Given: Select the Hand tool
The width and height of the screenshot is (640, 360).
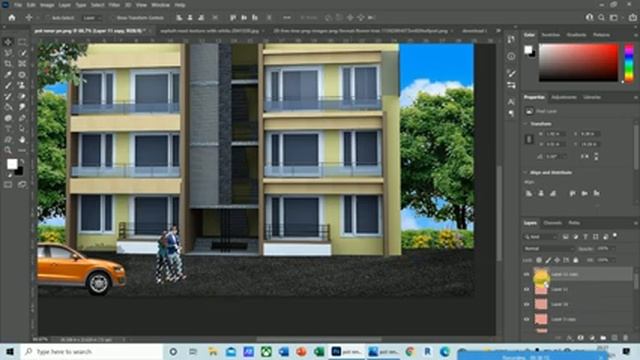Looking at the screenshot, I should [22, 140].
